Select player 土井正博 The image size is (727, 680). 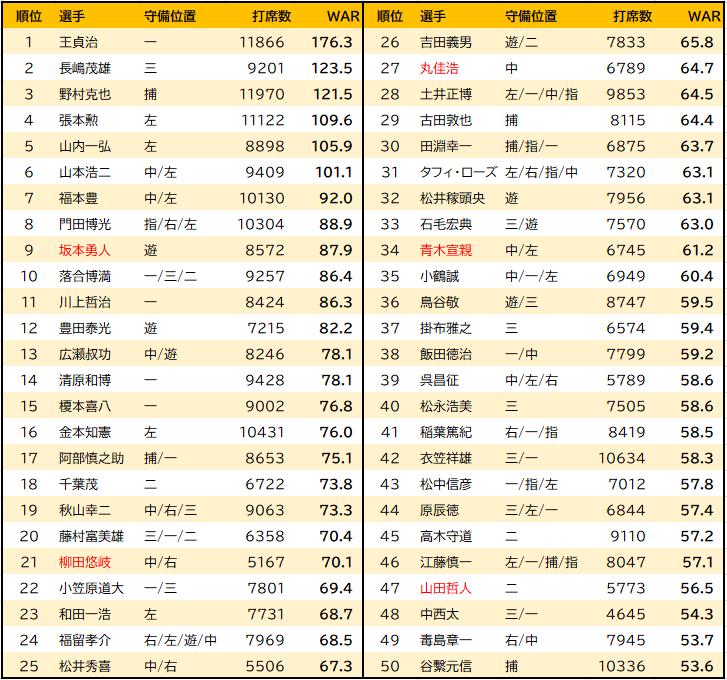coord(446,94)
